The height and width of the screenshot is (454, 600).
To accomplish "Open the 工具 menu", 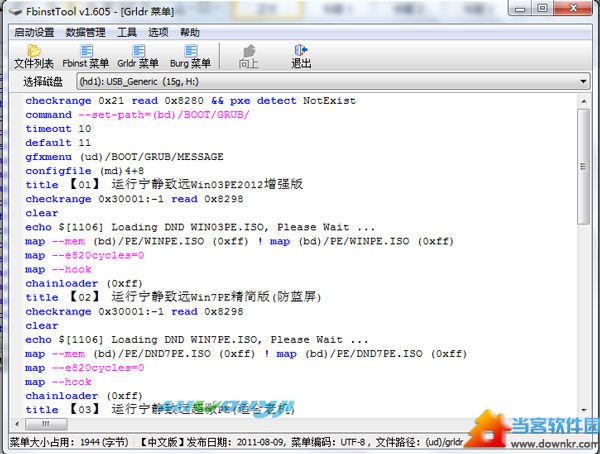I will tap(127, 33).
